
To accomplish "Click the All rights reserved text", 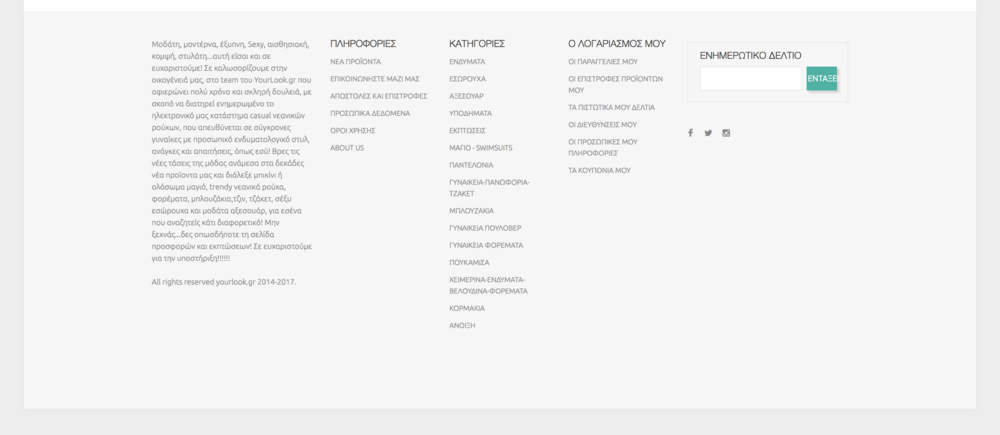I will point(224,282).
